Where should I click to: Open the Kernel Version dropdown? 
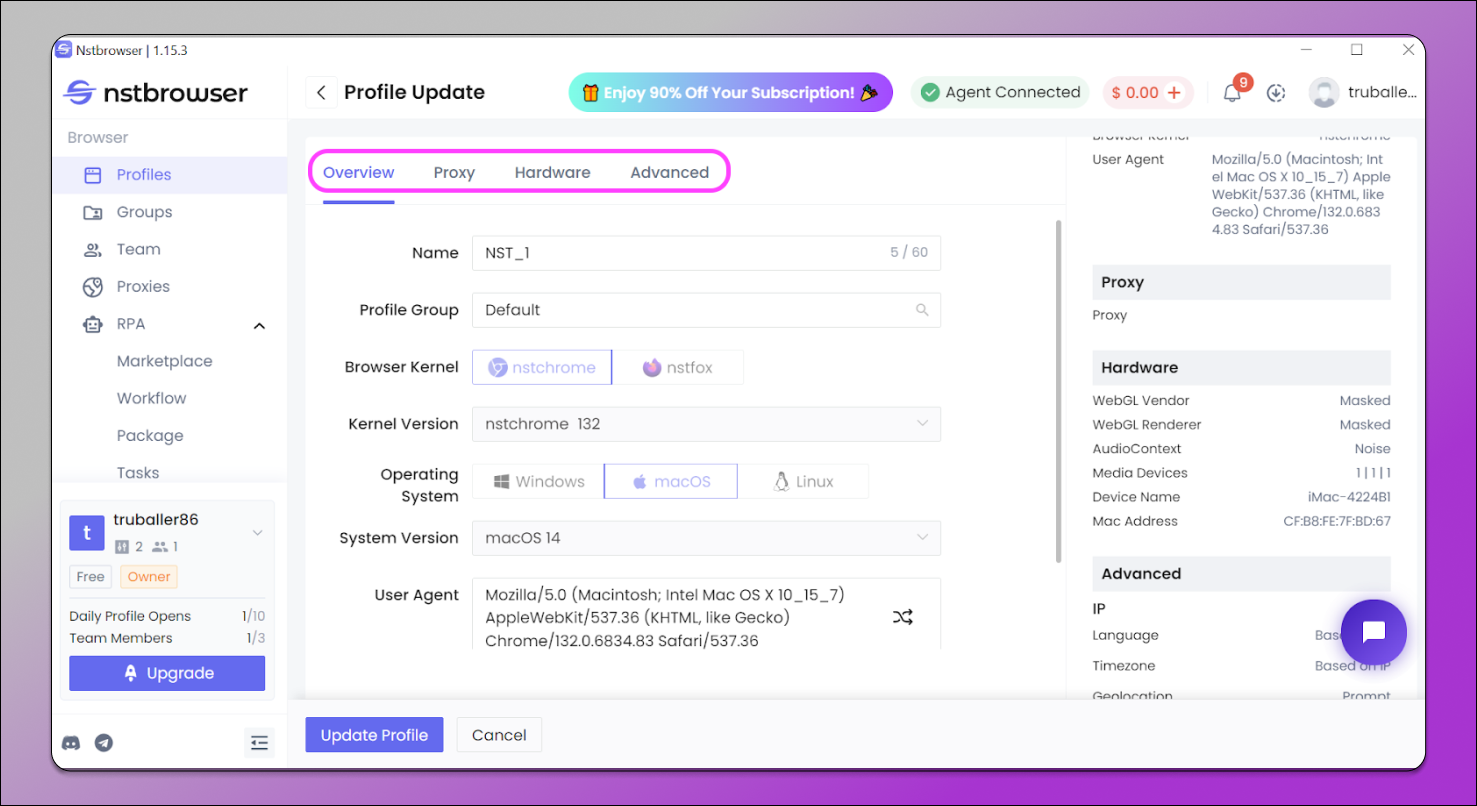tap(706, 424)
